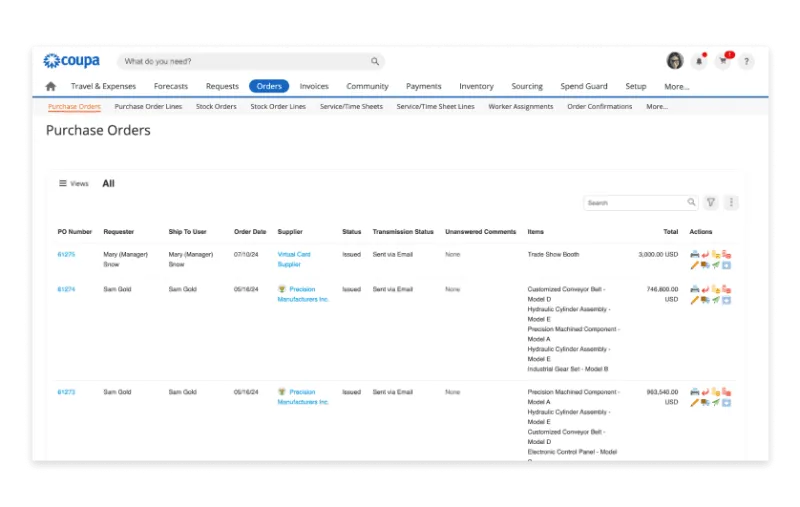The height and width of the screenshot is (507, 800).
Task: Click the yellow document icon for PO 61275
Action: pyautogui.click(x=716, y=254)
